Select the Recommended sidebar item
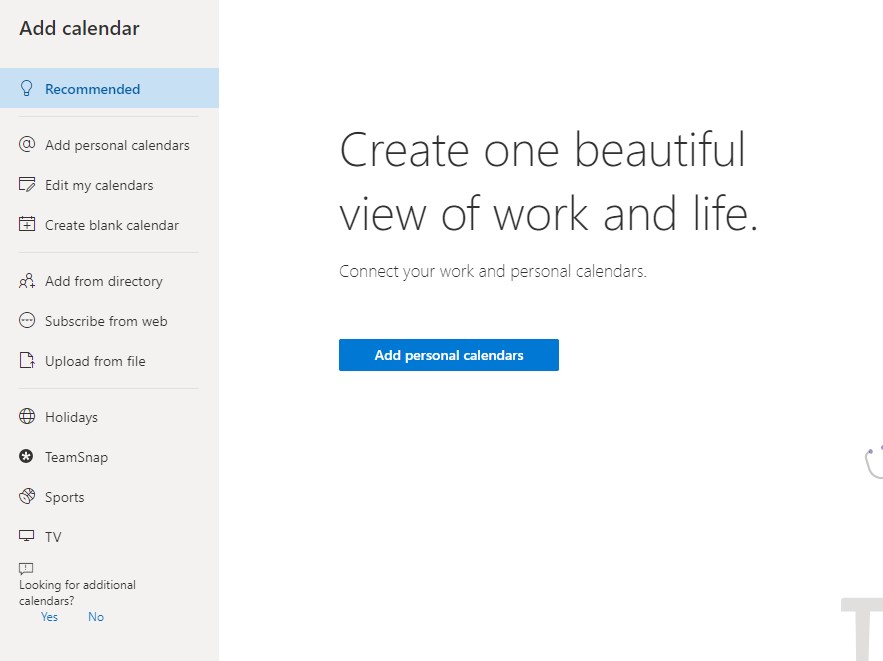The height and width of the screenshot is (661, 883). [92, 89]
